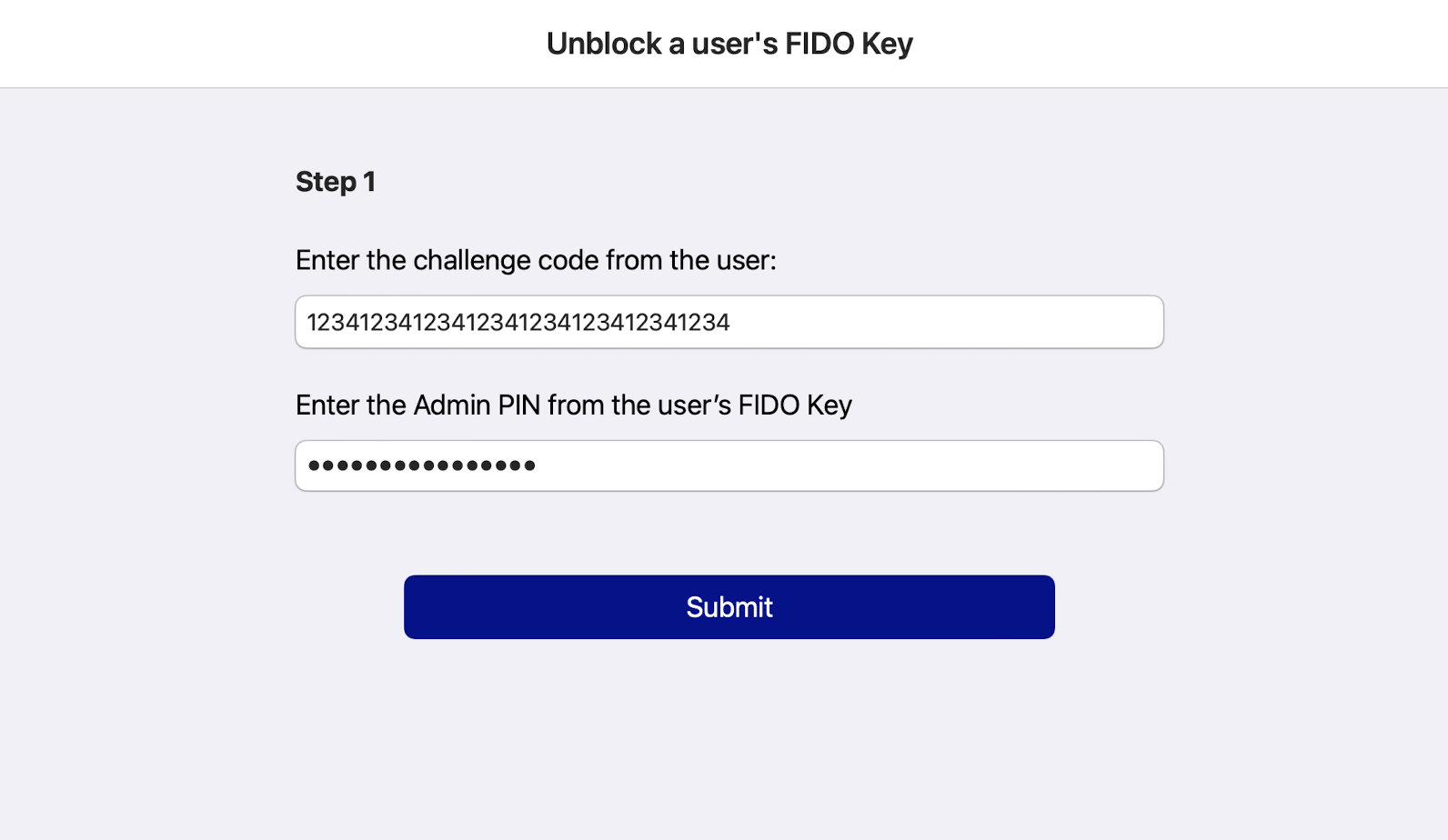This screenshot has height=840, width=1448.
Task: Click the 'Step 1' heading
Action: 335,182
